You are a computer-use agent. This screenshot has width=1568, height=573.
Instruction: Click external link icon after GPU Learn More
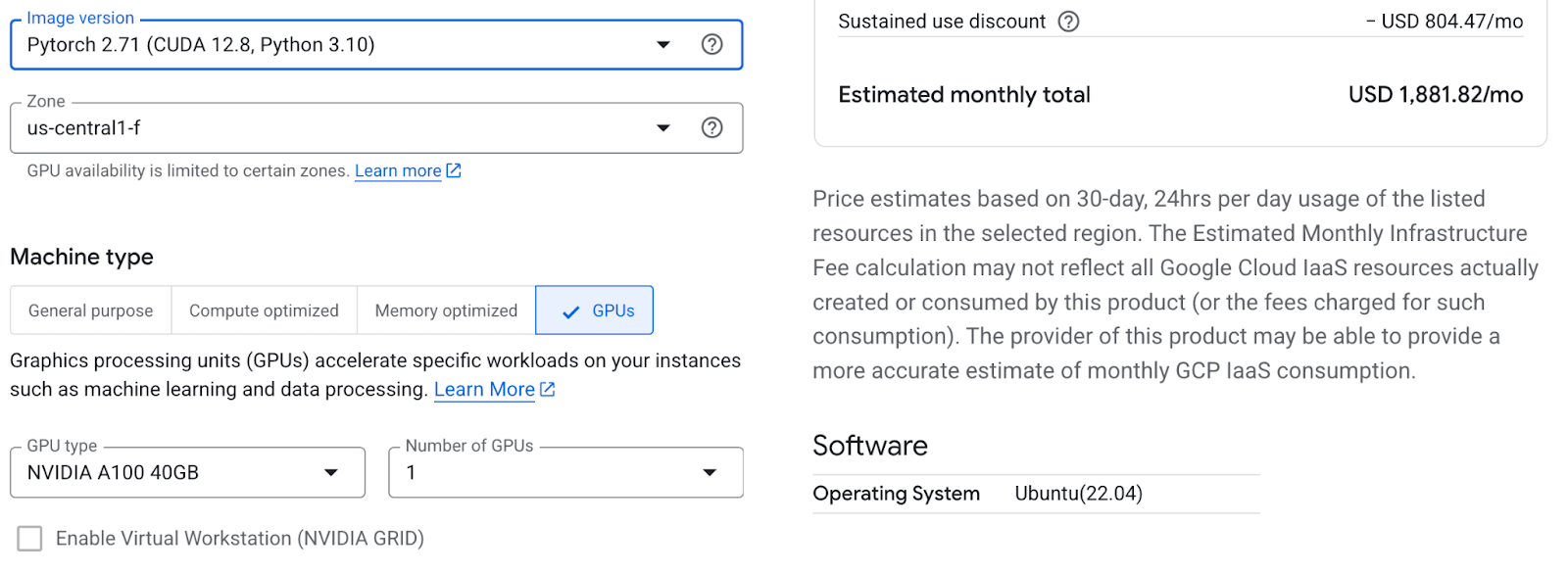coord(548,389)
